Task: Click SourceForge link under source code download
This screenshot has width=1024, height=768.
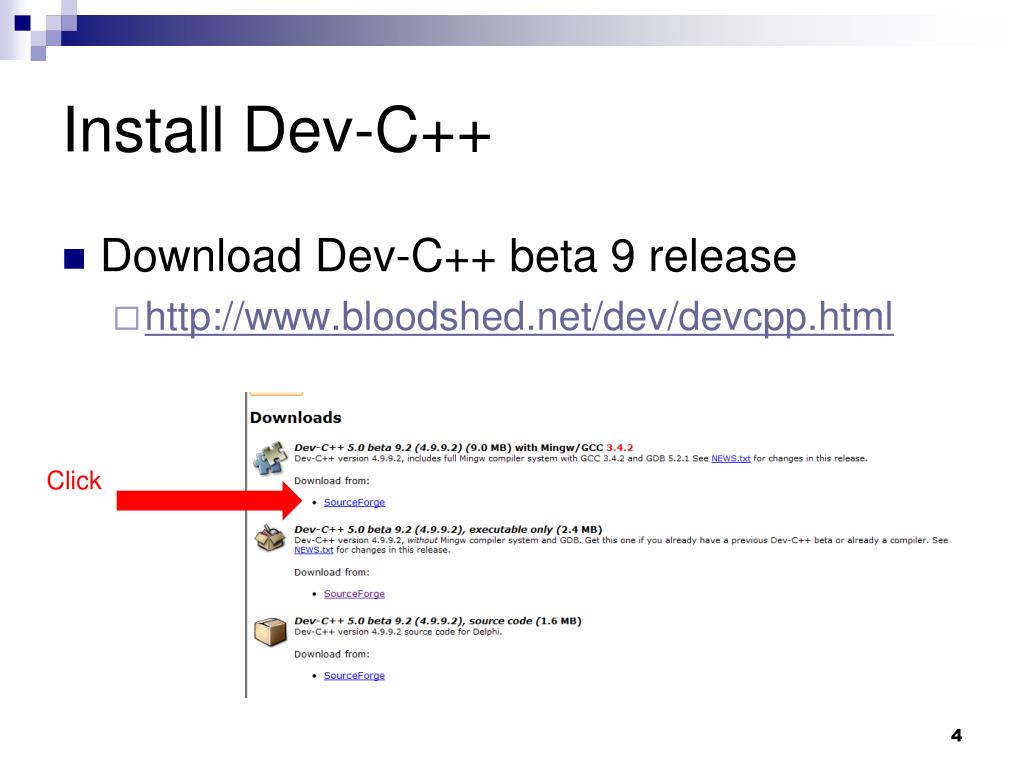Action: [354, 675]
